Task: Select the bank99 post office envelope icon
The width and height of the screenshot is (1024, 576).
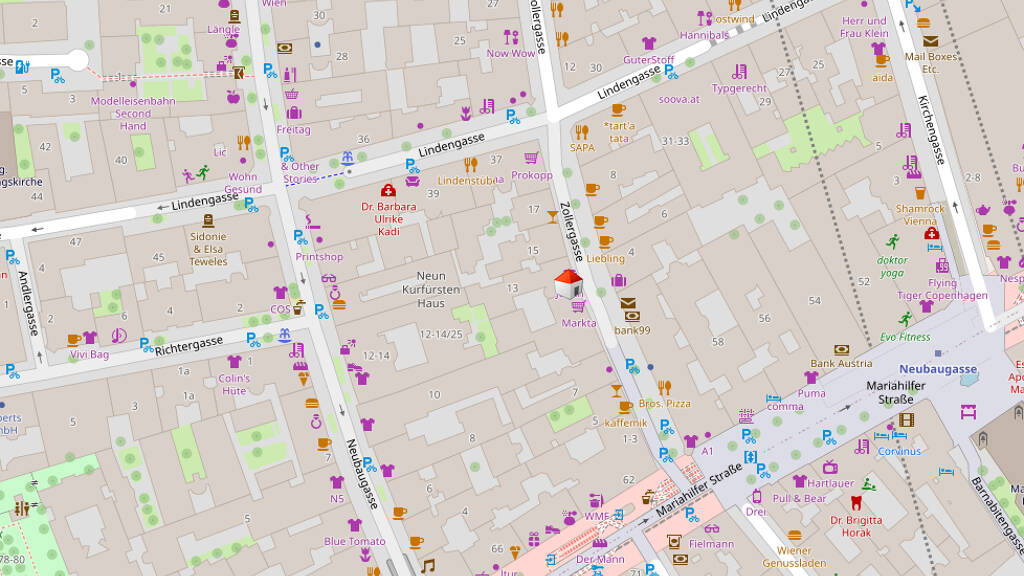Action: click(628, 304)
